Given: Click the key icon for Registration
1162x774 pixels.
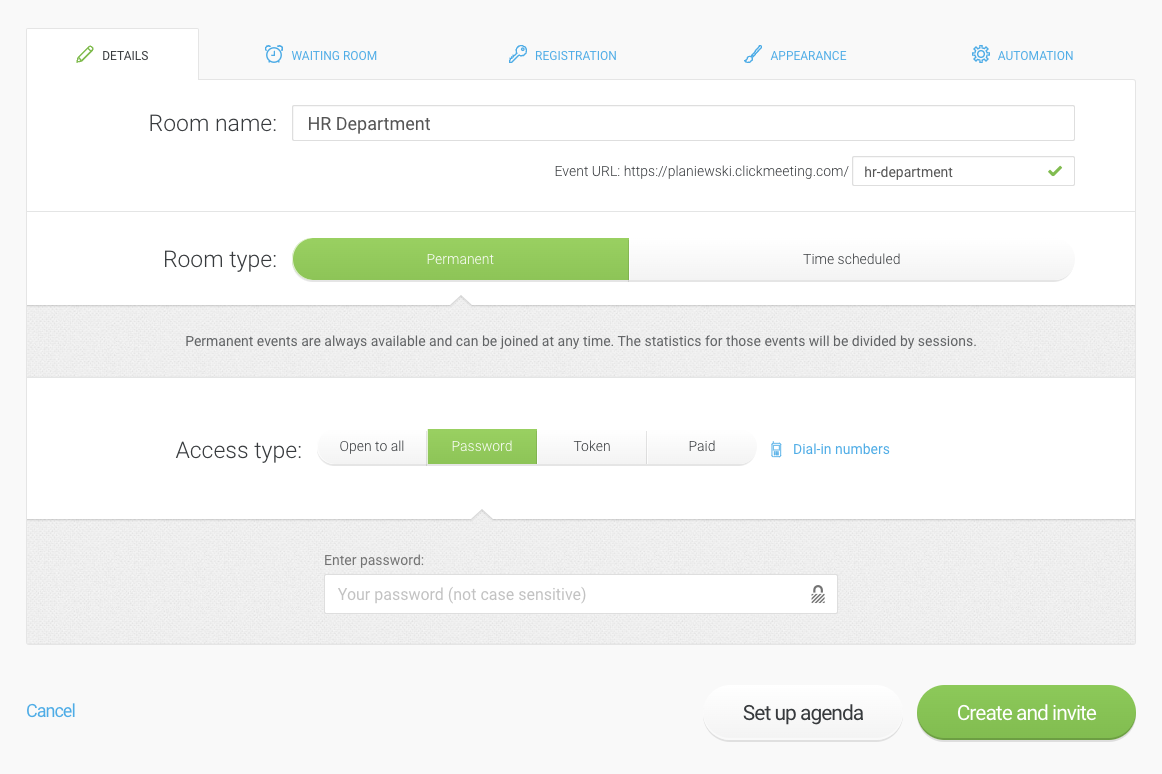Looking at the screenshot, I should click(517, 54).
